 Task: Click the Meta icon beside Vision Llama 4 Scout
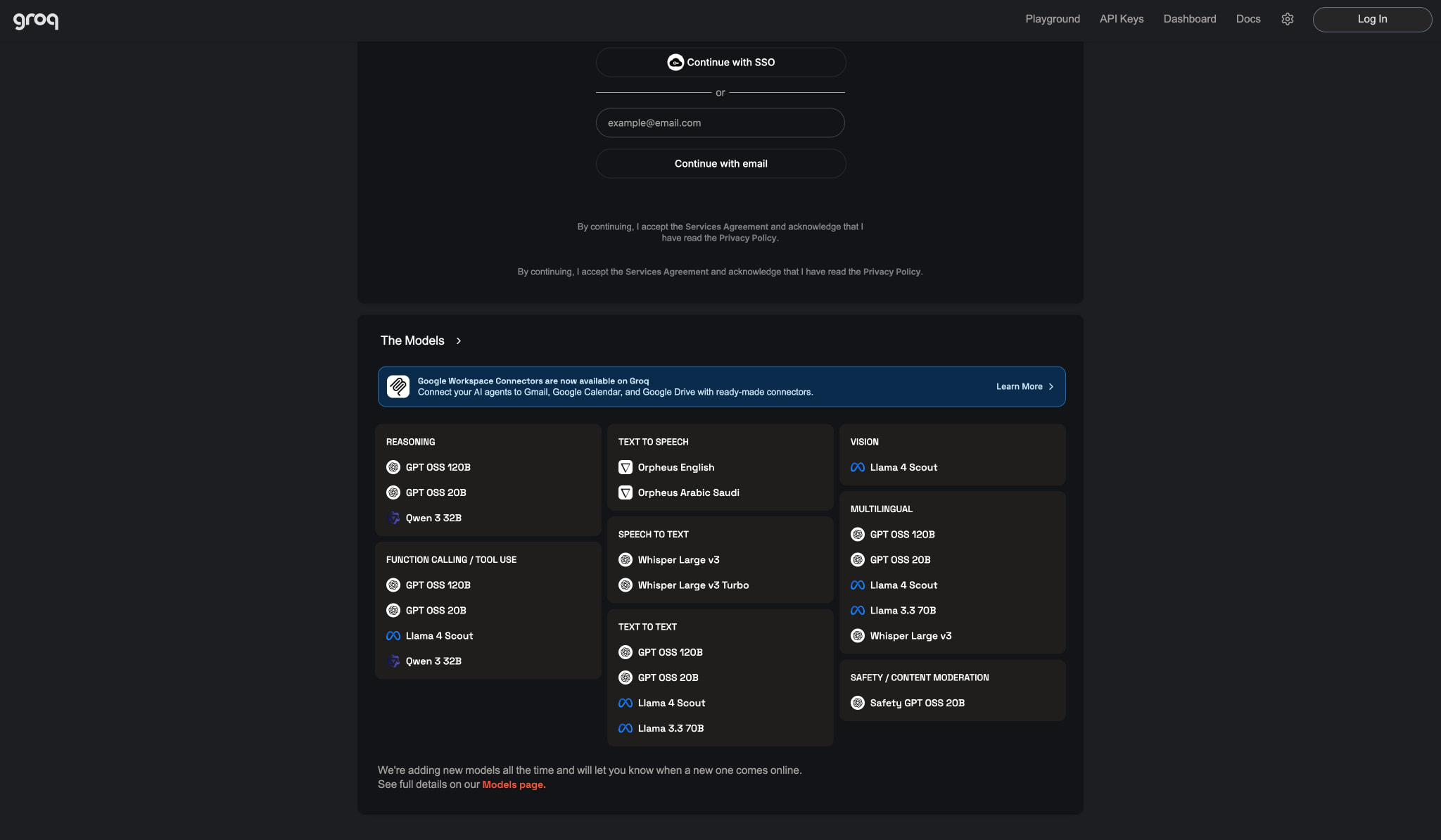click(x=858, y=467)
